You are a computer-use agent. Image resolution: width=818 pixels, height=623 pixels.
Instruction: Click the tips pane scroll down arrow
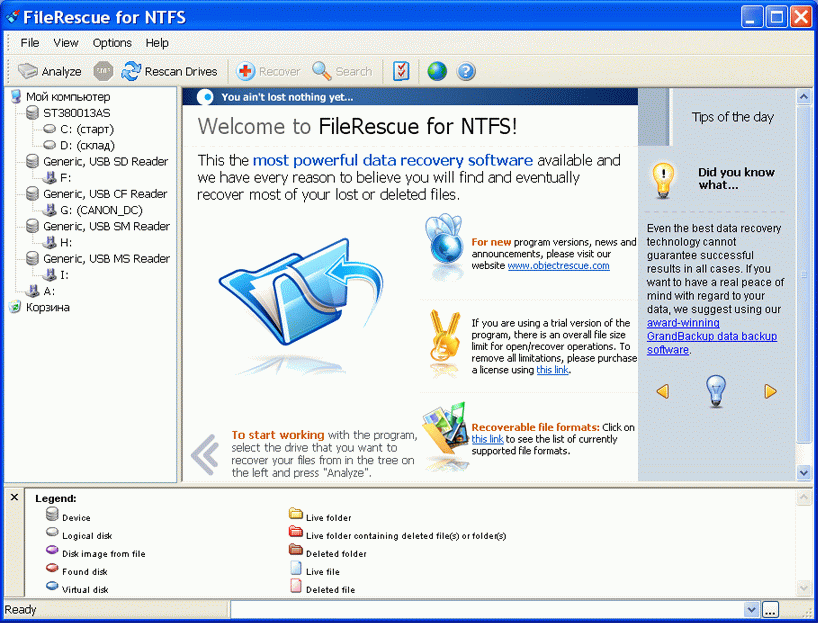coord(803,473)
